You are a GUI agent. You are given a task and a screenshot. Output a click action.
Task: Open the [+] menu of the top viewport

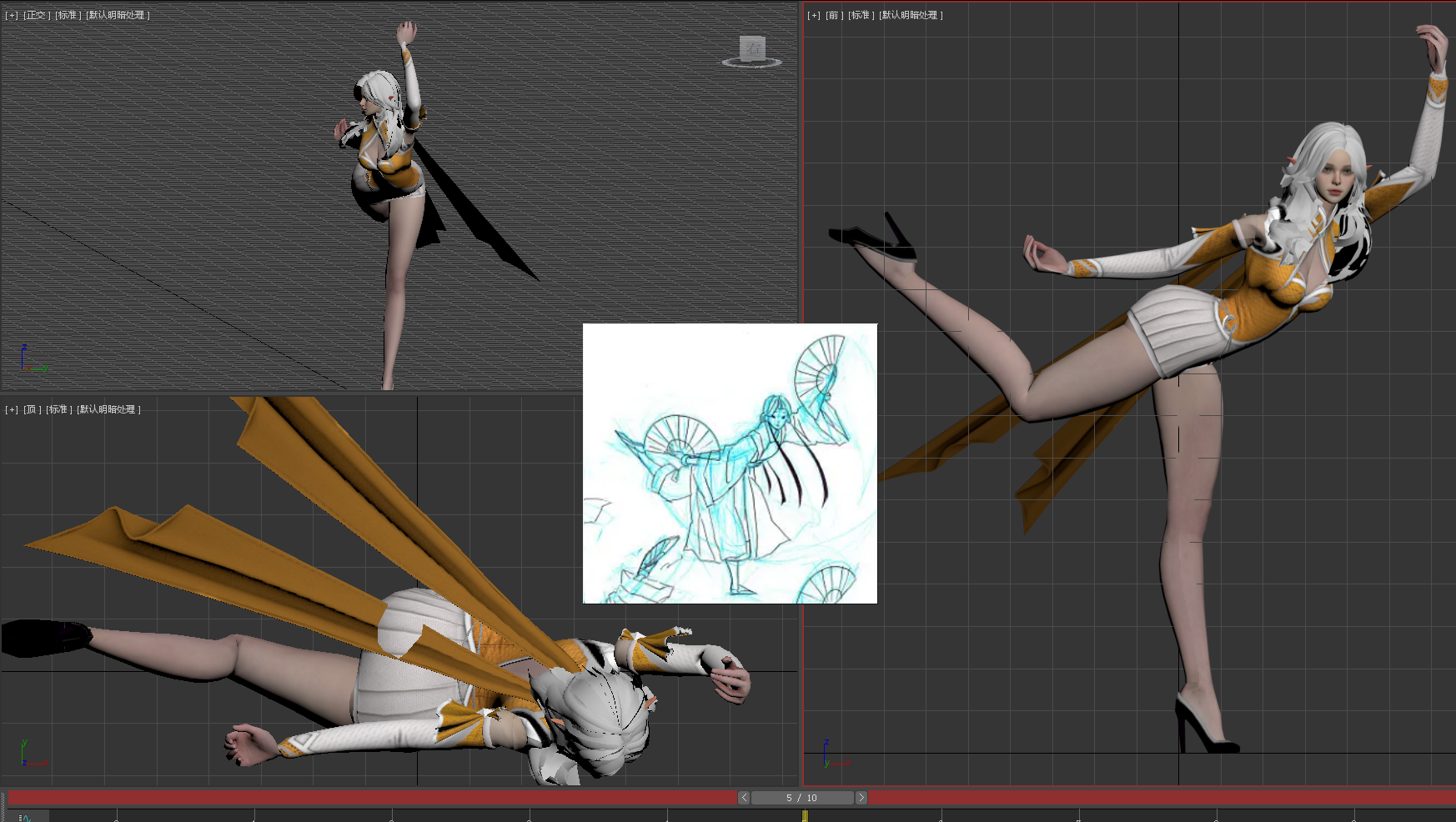click(x=12, y=409)
